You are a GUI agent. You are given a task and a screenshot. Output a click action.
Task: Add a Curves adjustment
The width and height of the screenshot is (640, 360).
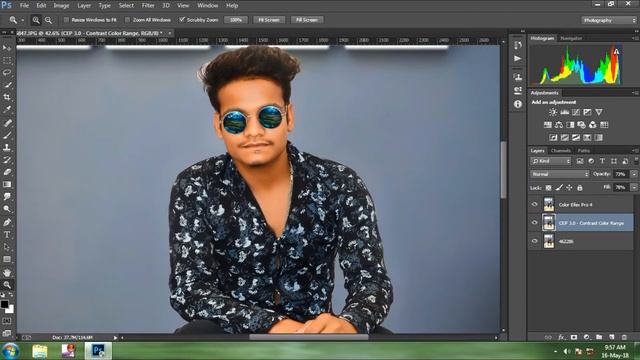click(576, 112)
